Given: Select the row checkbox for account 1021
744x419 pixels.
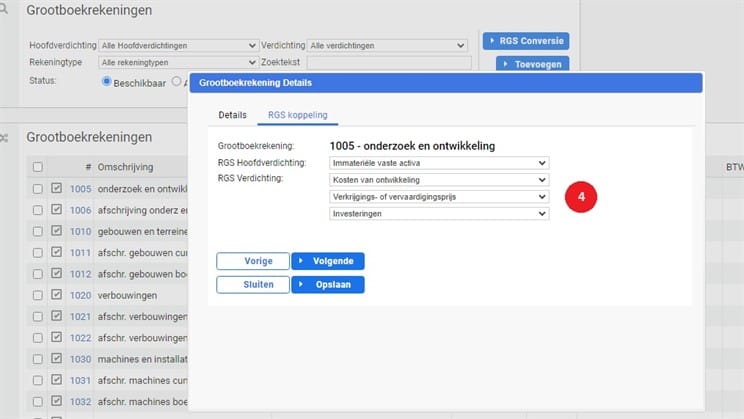Looking at the screenshot, I should click(x=37, y=317).
